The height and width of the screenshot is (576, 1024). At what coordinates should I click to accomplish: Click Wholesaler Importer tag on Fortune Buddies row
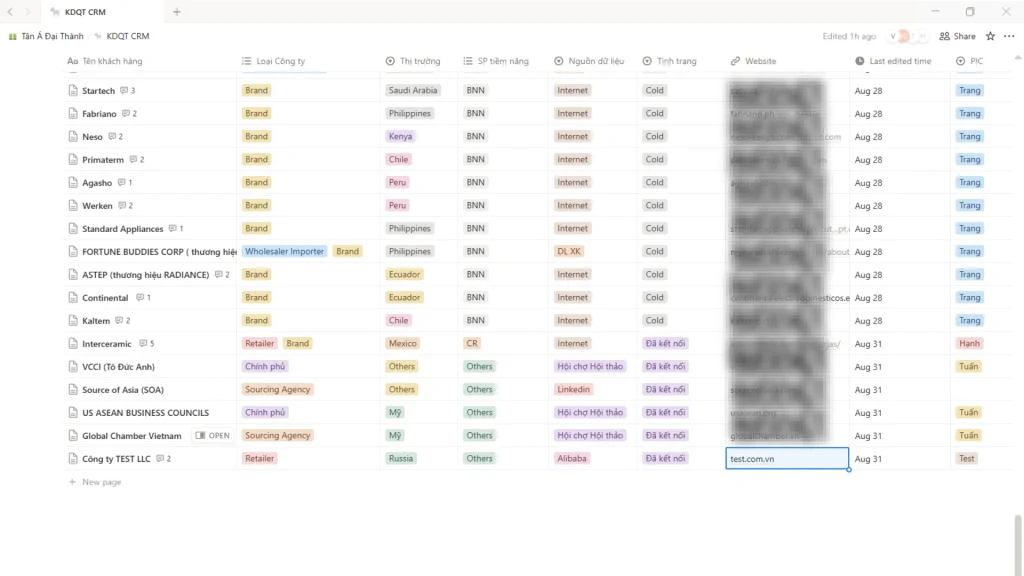pos(284,251)
